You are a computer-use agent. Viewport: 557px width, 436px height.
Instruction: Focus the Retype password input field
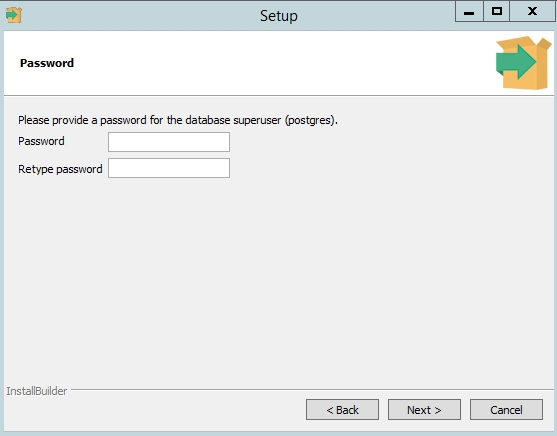coord(169,168)
